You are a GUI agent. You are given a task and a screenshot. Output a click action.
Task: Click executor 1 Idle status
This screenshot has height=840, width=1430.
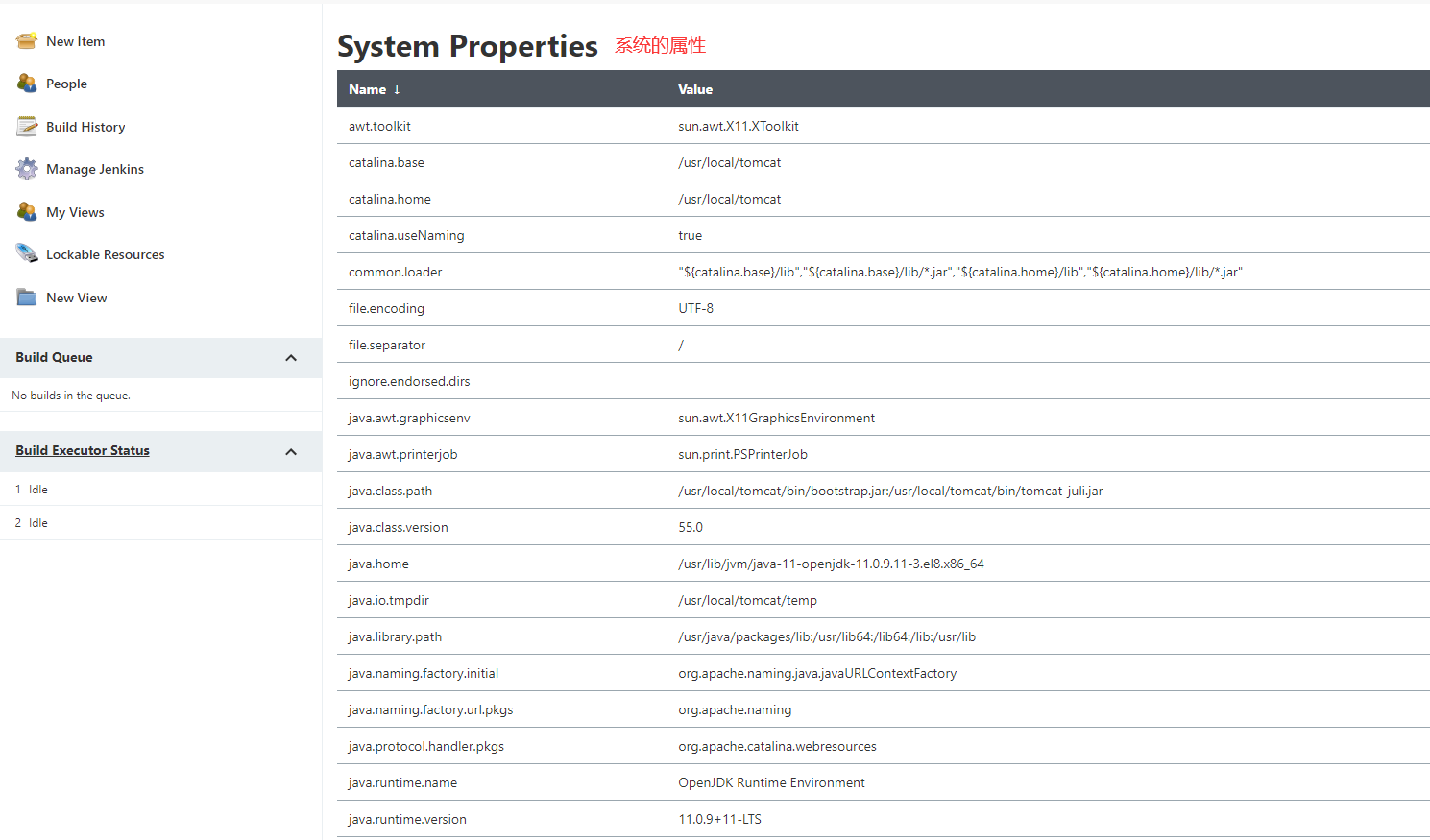tap(38, 490)
